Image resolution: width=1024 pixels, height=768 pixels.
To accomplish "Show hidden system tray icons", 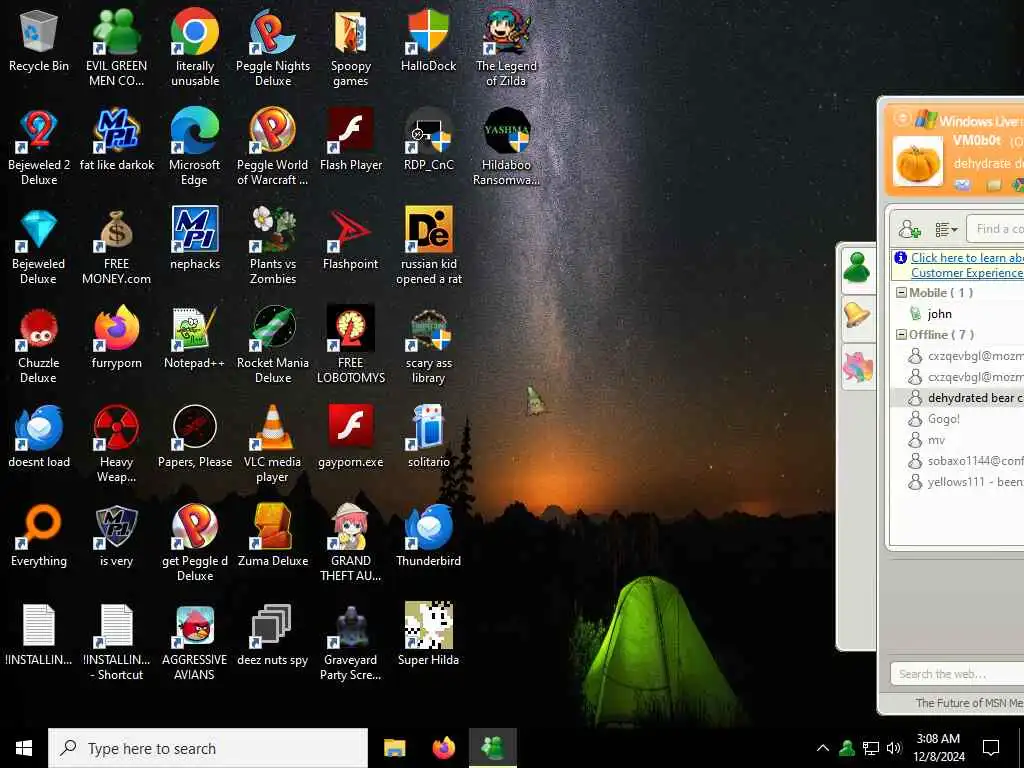I will point(823,748).
